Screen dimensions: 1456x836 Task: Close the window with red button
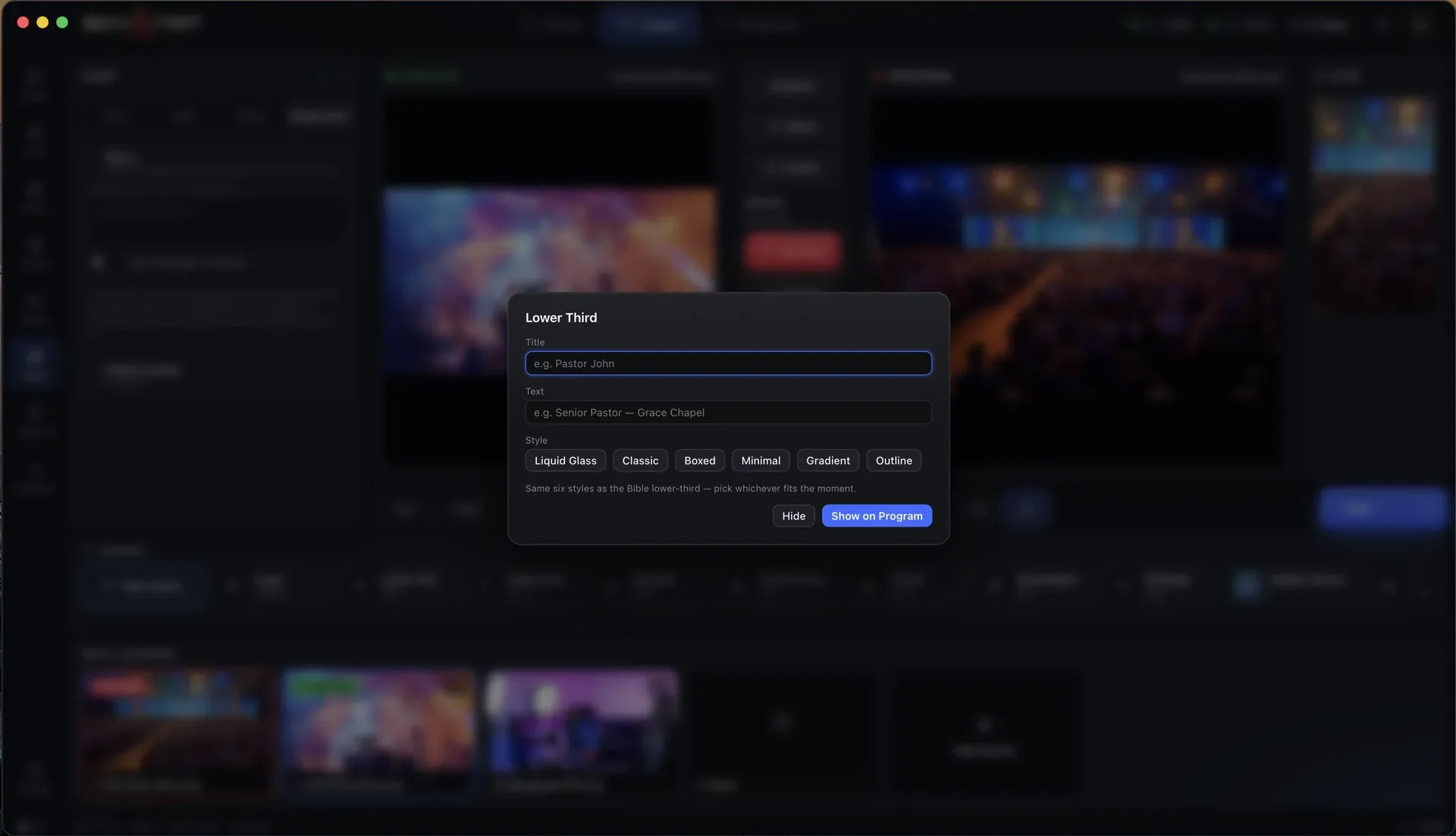23,23
